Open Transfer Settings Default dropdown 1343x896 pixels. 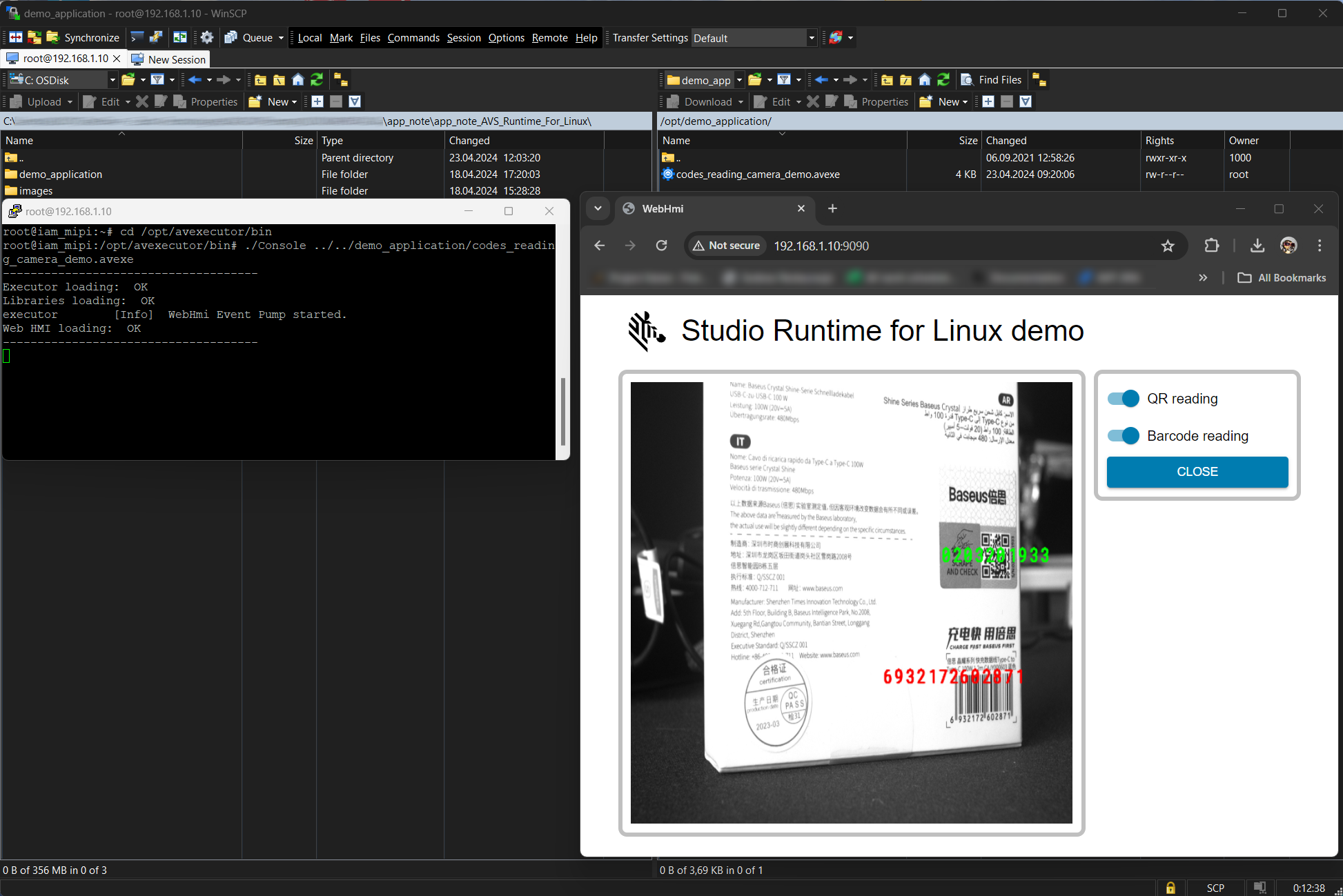point(812,38)
